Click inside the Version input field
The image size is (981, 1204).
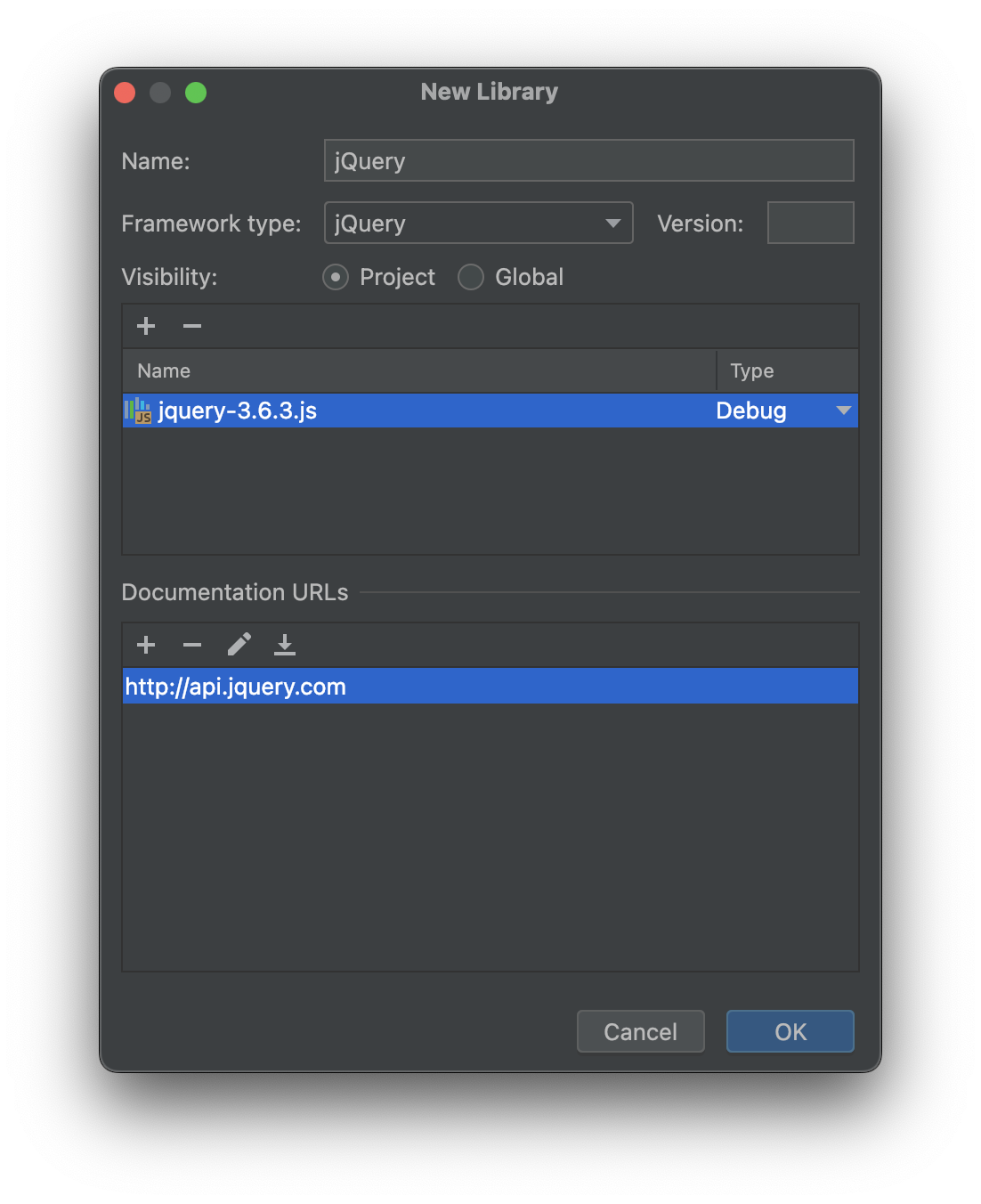(809, 223)
